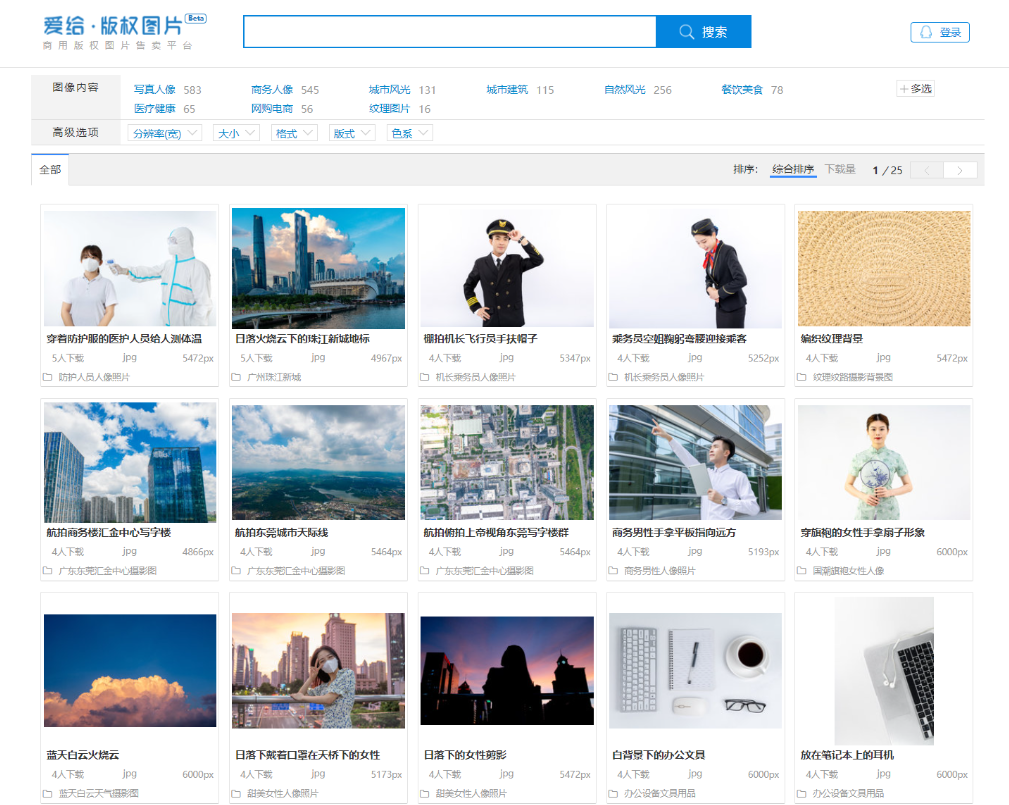
Task: Open the 东莞城市天际线 aerial thumbnail
Action: tap(319, 462)
